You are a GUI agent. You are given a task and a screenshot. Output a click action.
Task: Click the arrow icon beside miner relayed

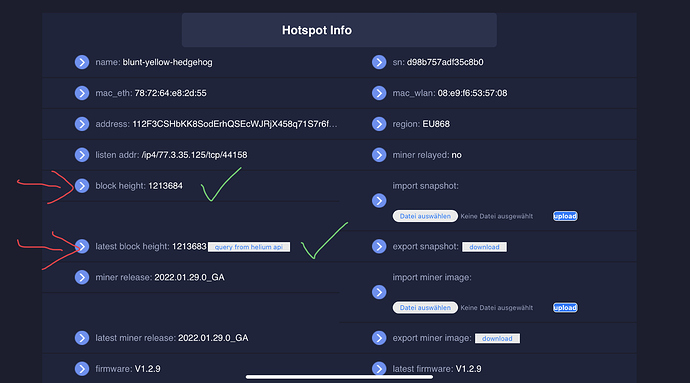pyautogui.click(x=379, y=155)
